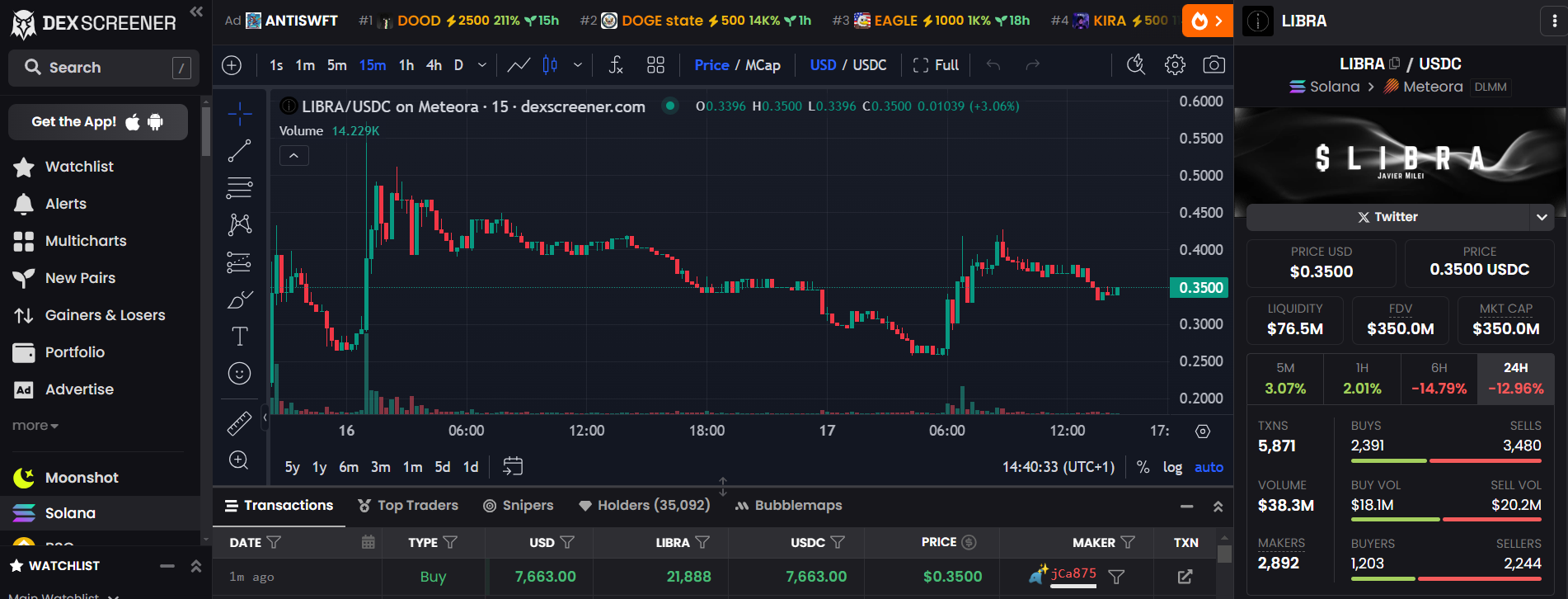This screenshot has width=1568, height=599.
Task: Open the Twitter link button
Action: point(1388,217)
